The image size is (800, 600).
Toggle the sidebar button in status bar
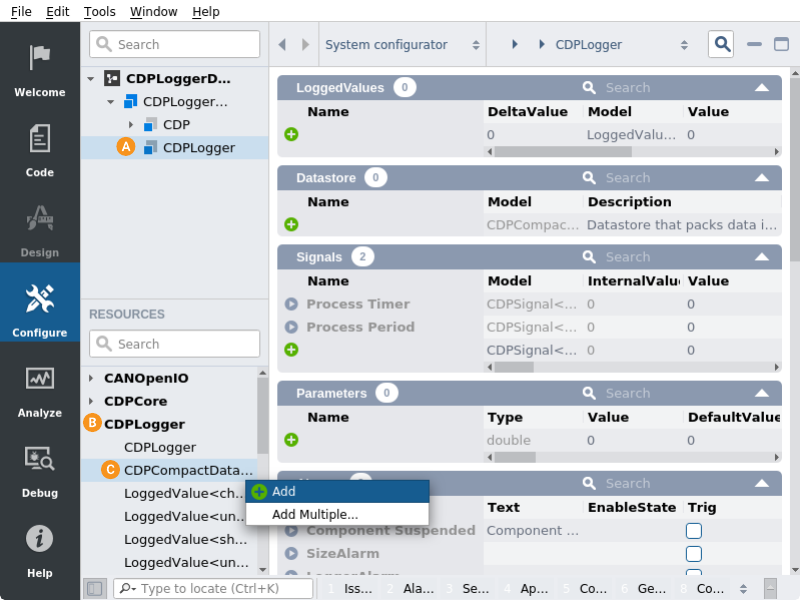[94, 589]
